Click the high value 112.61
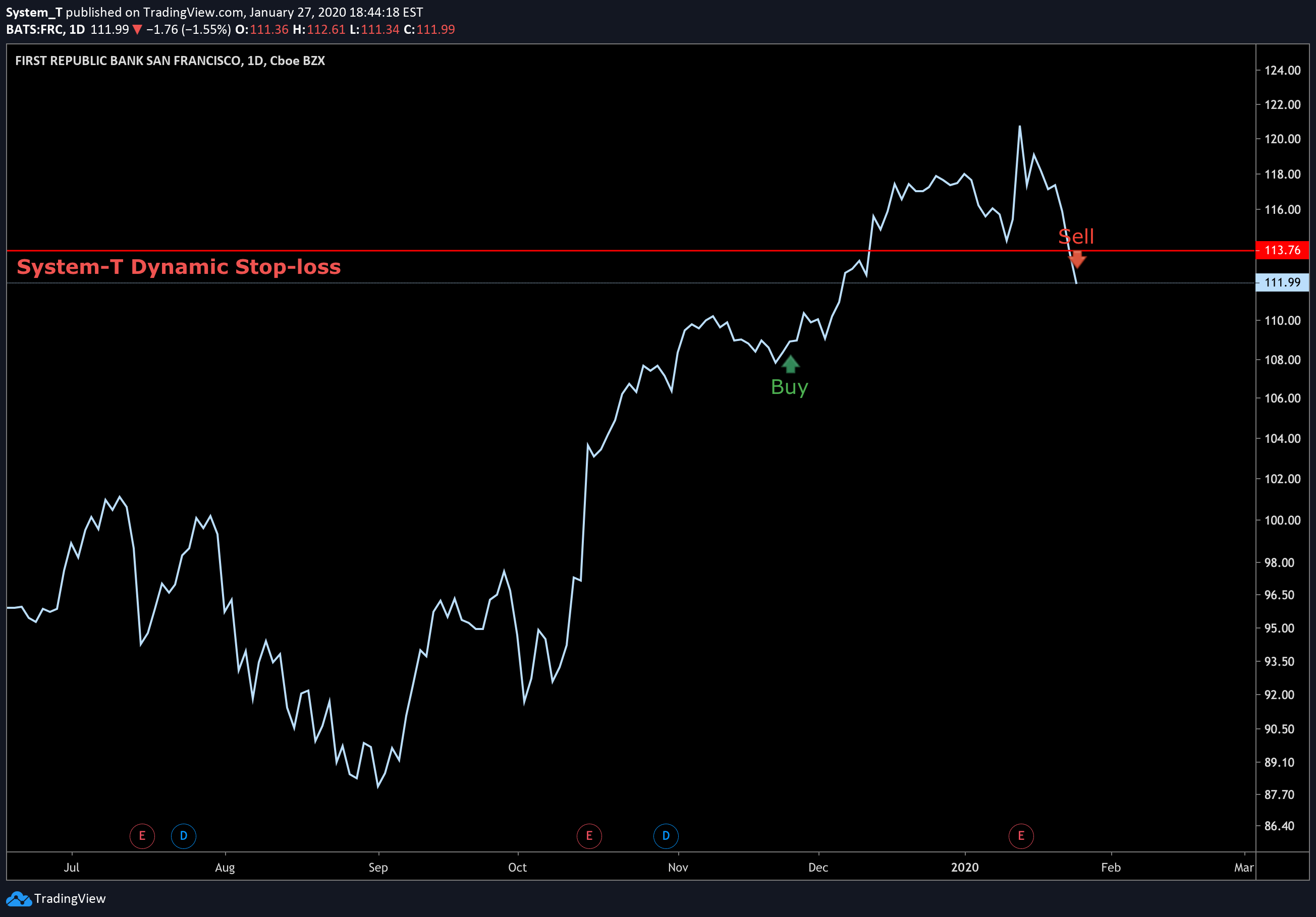The width and height of the screenshot is (1316, 917). [326, 30]
